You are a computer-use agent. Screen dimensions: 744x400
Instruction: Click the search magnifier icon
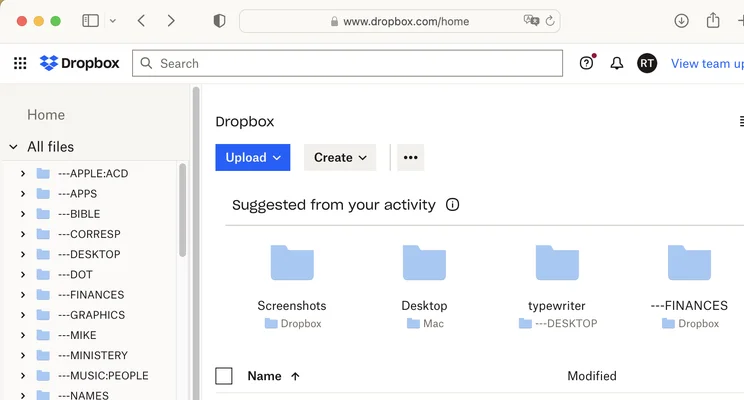click(146, 63)
